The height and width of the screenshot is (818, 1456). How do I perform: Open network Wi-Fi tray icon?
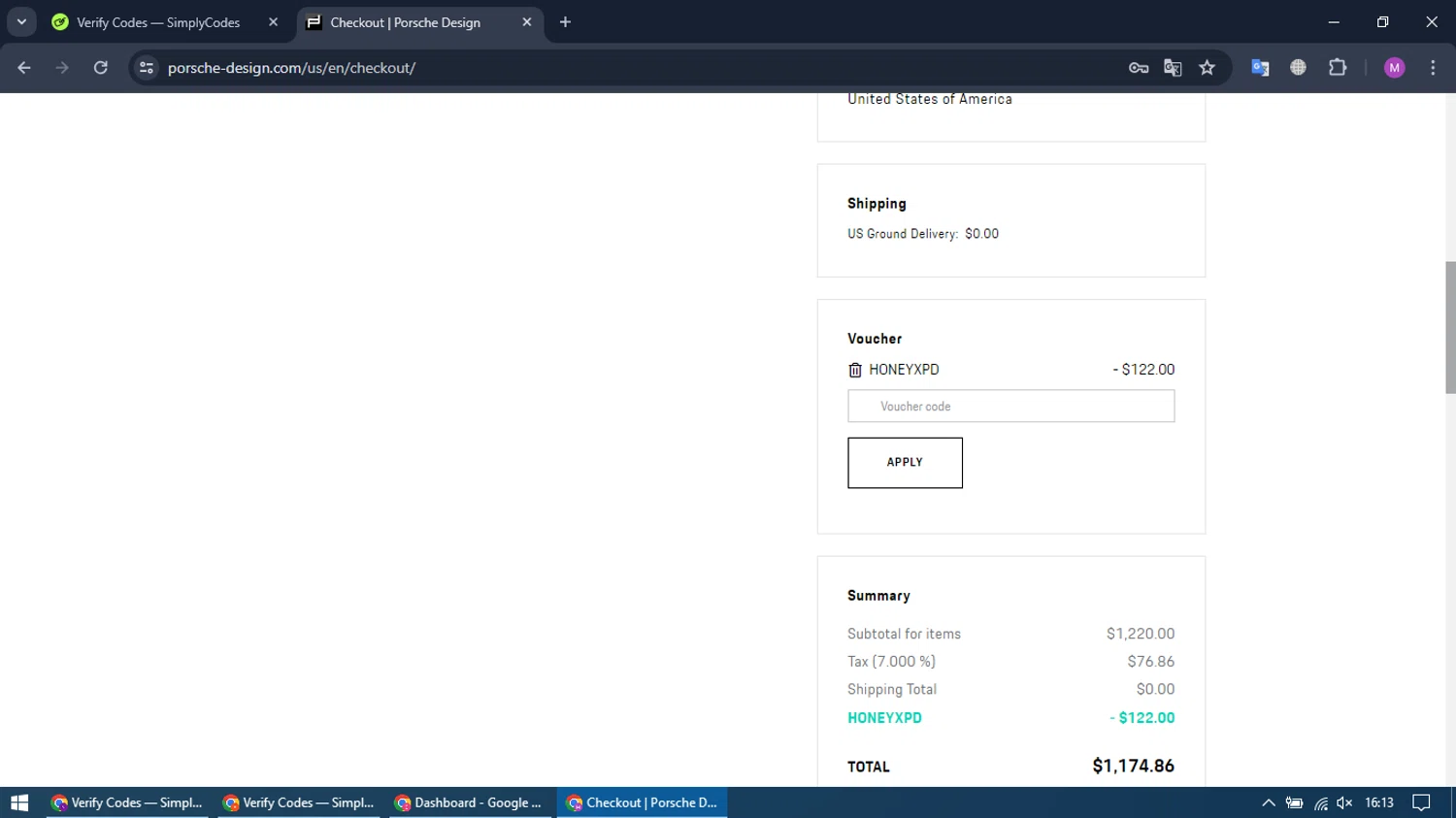click(1320, 802)
